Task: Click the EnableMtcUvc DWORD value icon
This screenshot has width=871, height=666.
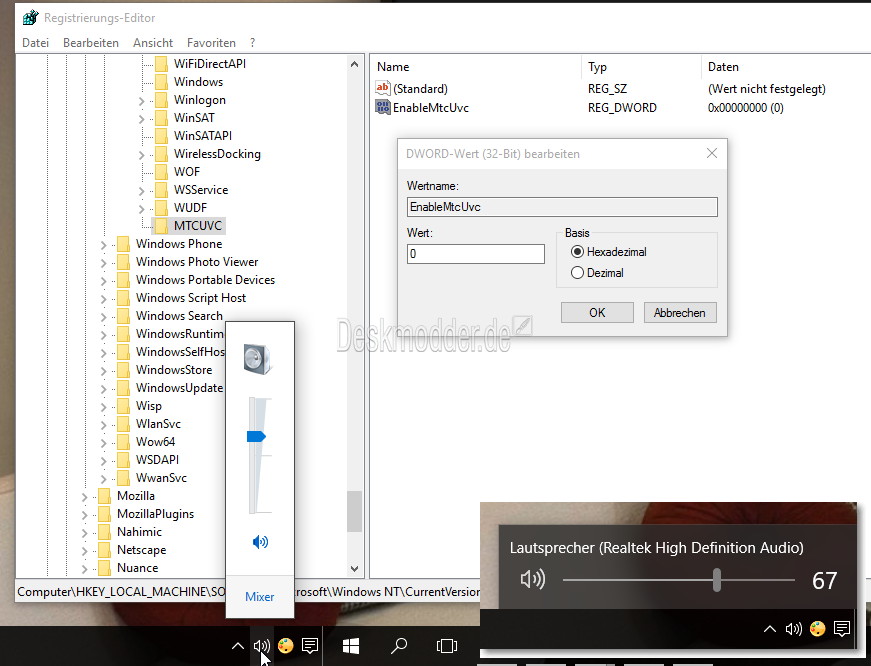Action: pyautogui.click(x=383, y=107)
